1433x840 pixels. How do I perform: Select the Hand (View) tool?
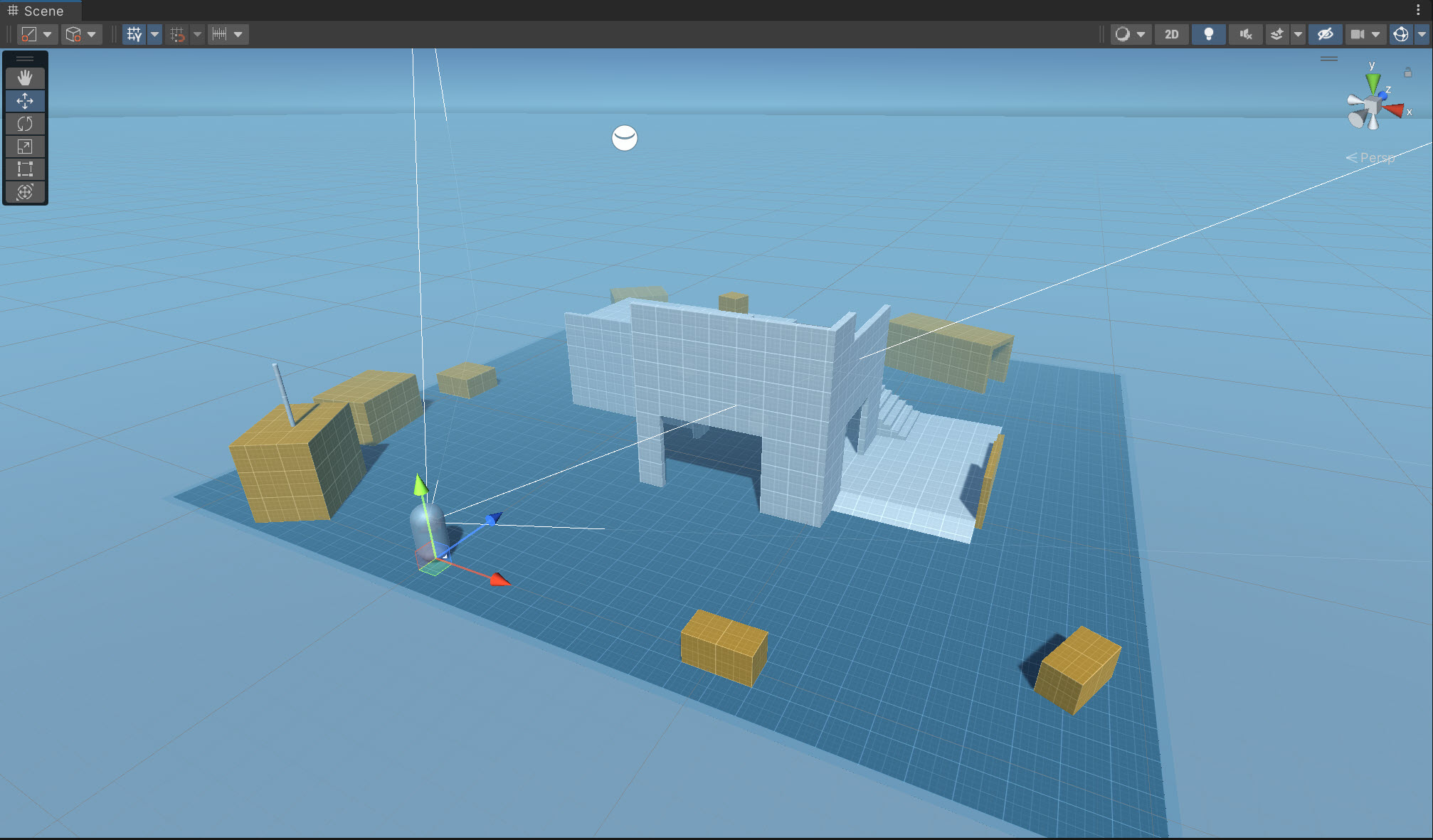click(x=25, y=78)
